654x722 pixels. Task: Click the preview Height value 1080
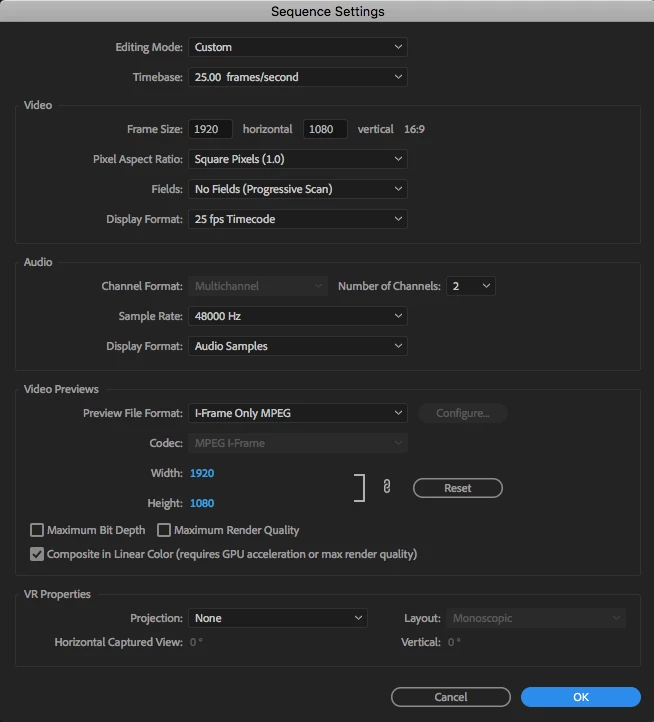click(202, 503)
